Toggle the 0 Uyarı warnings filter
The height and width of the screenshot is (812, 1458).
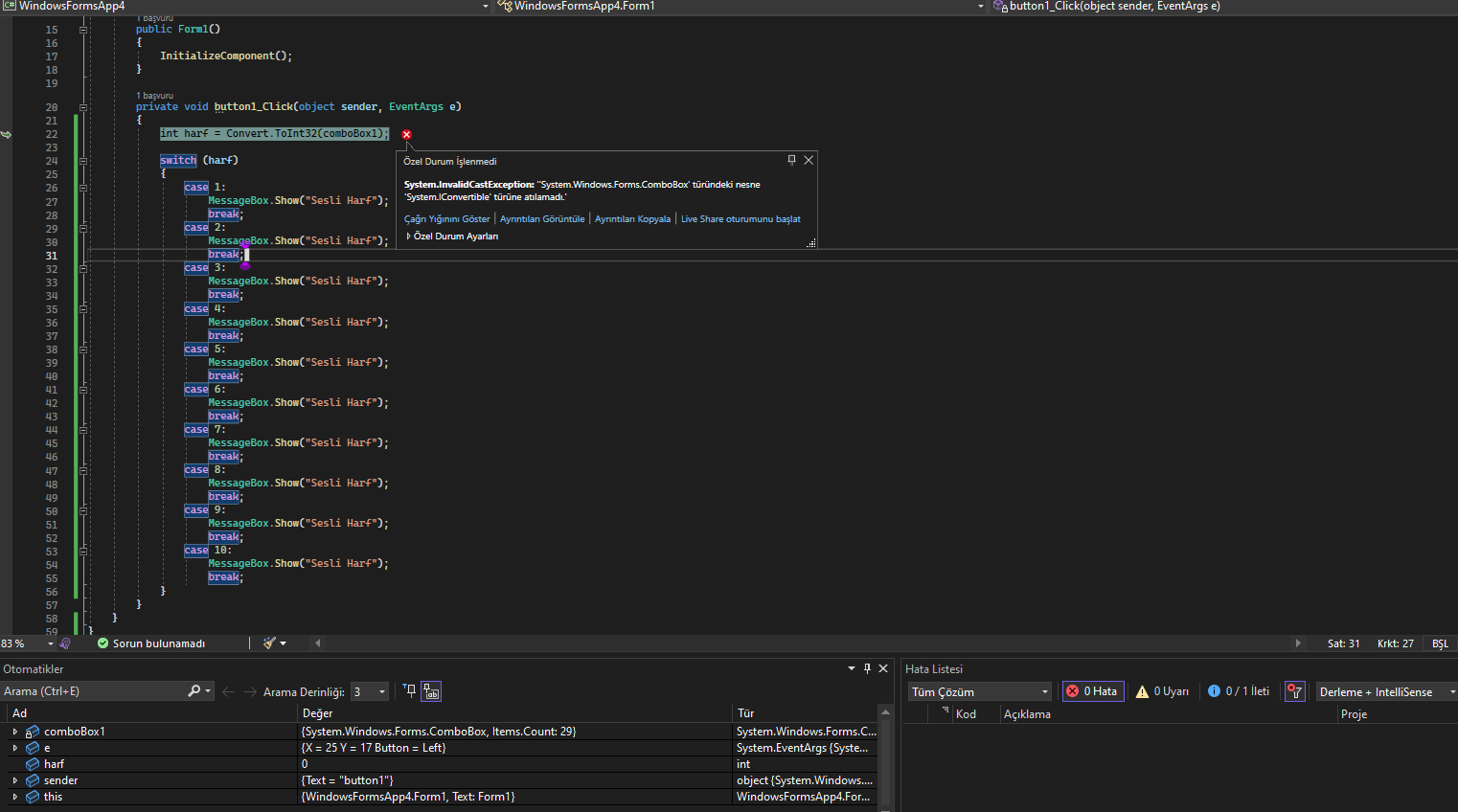point(1162,691)
